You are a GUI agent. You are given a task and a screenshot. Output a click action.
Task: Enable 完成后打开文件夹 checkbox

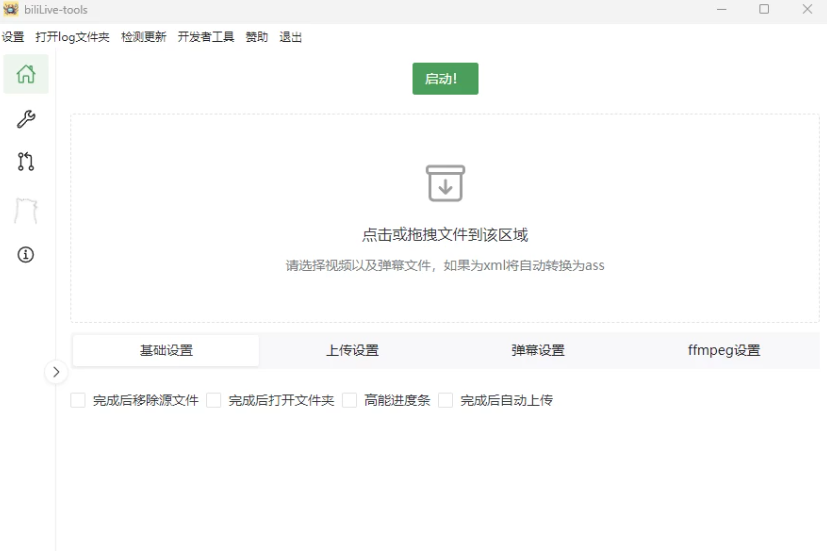pyautogui.click(x=214, y=400)
